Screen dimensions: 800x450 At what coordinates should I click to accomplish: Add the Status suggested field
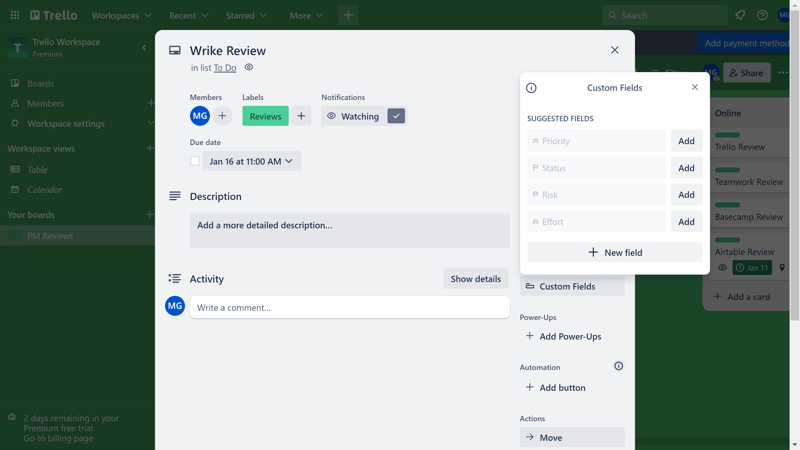[x=686, y=168]
